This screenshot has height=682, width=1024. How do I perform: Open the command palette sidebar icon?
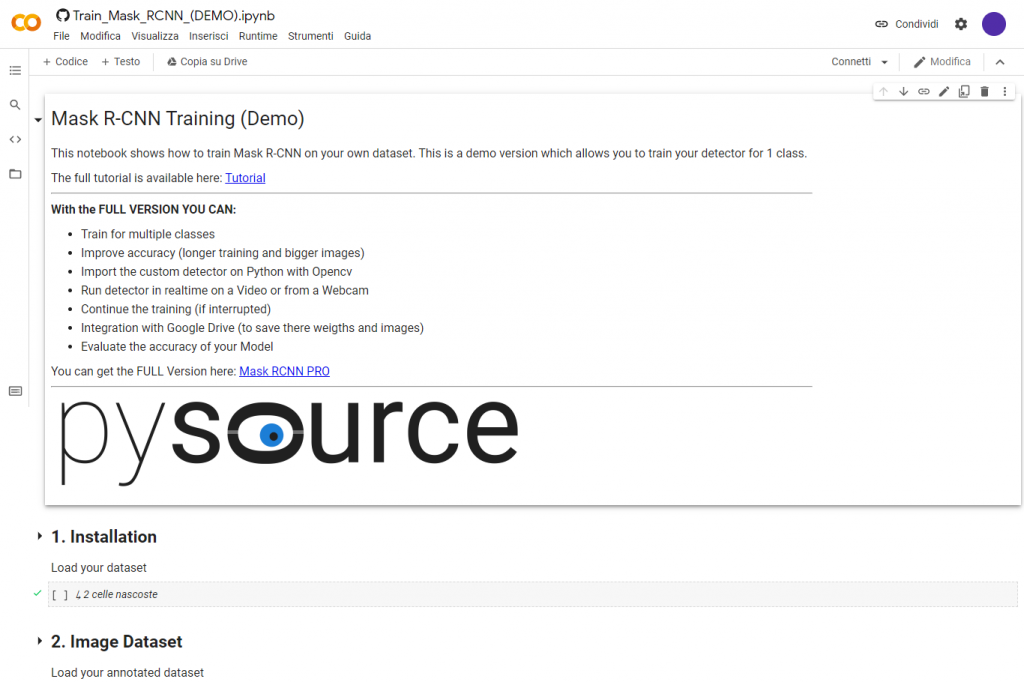pyautogui.click(x=15, y=391)
